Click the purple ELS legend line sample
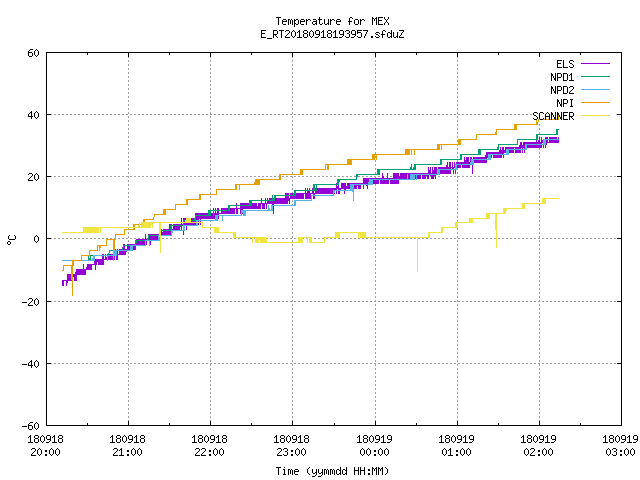Image resolution: width=640 pixels, height=480 pixels. point(595,64)
